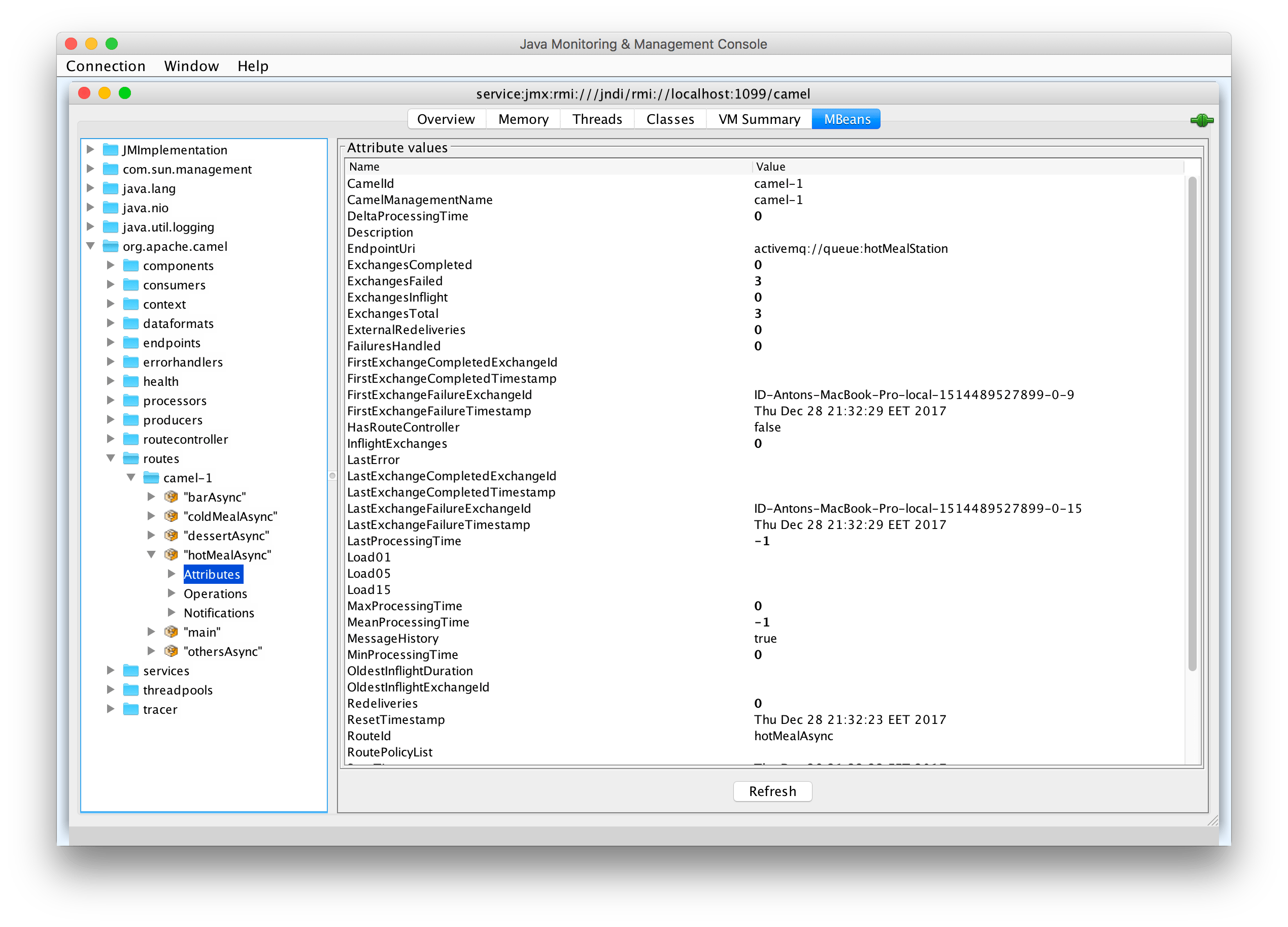This screenshot has height=927, width=1288.
Task: Collapse the hotMealAsync tree node
Action: 152,555
